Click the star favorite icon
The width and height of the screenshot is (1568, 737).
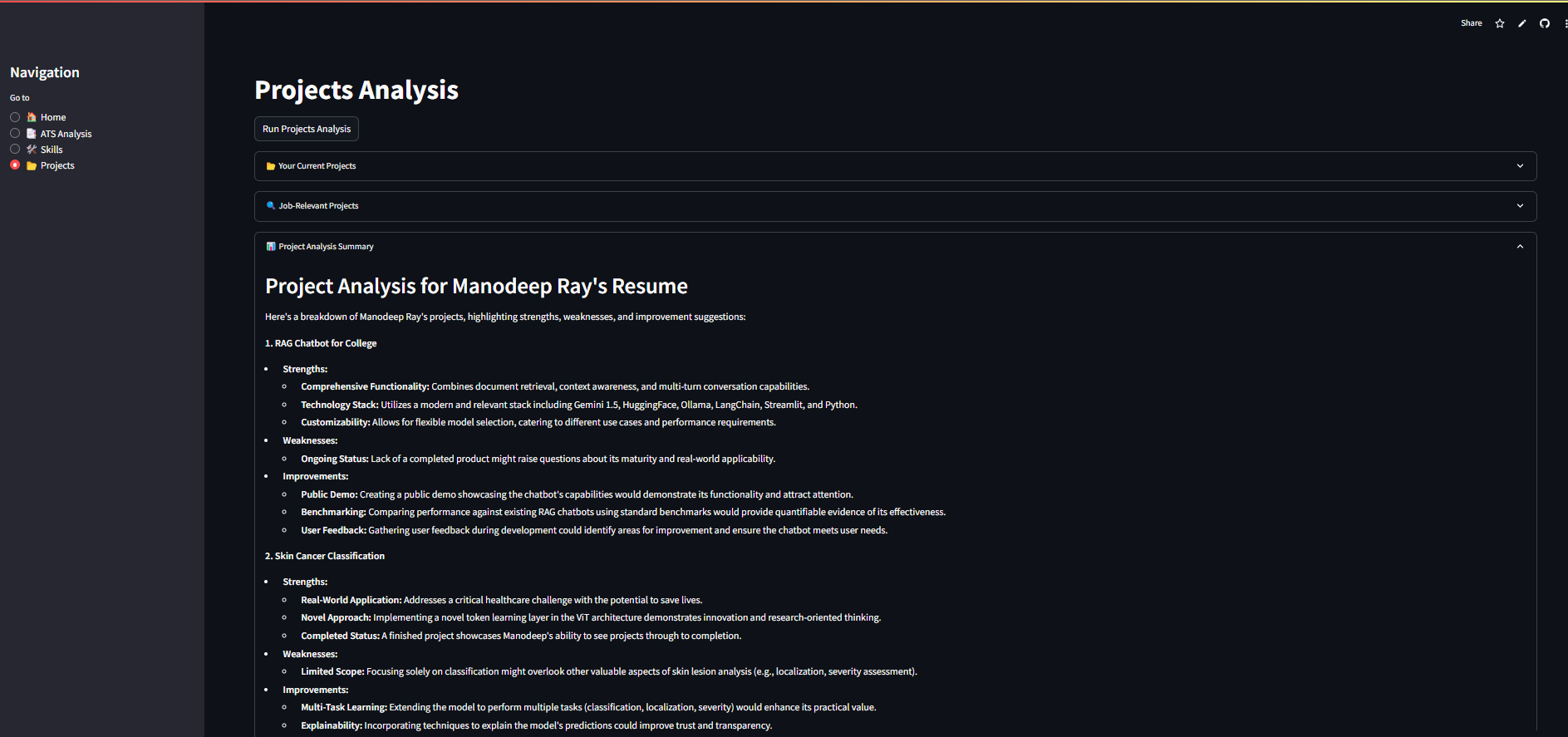pyautogui.click(x=1500, y=23)
